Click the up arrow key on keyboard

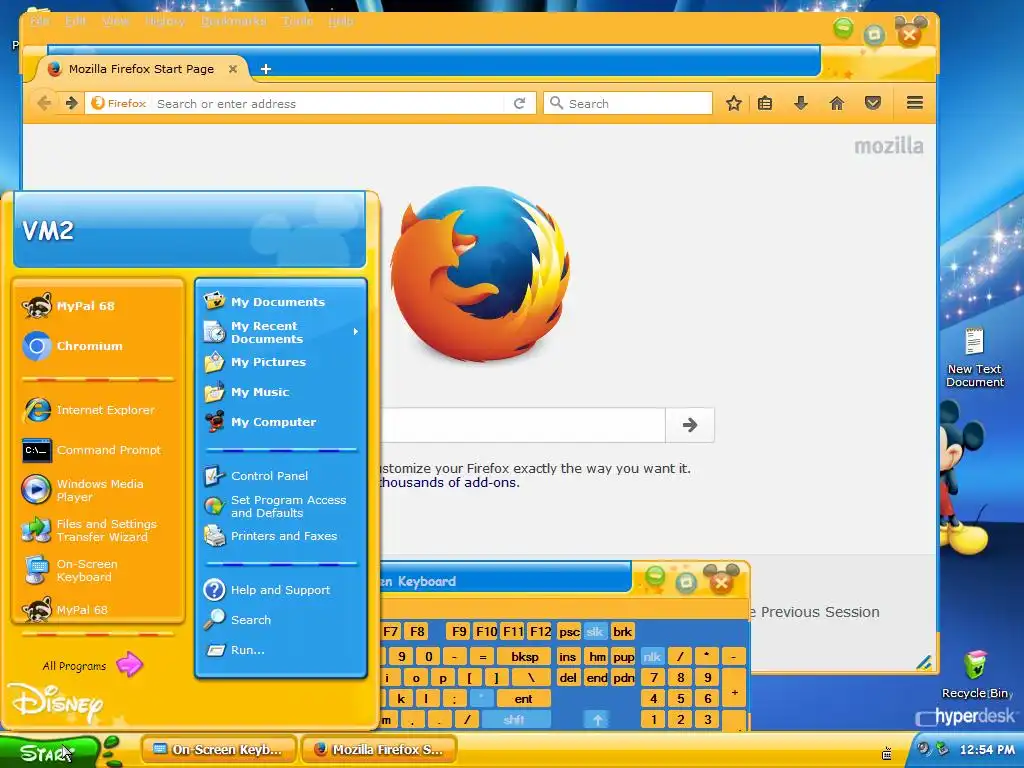pos(597,720)
